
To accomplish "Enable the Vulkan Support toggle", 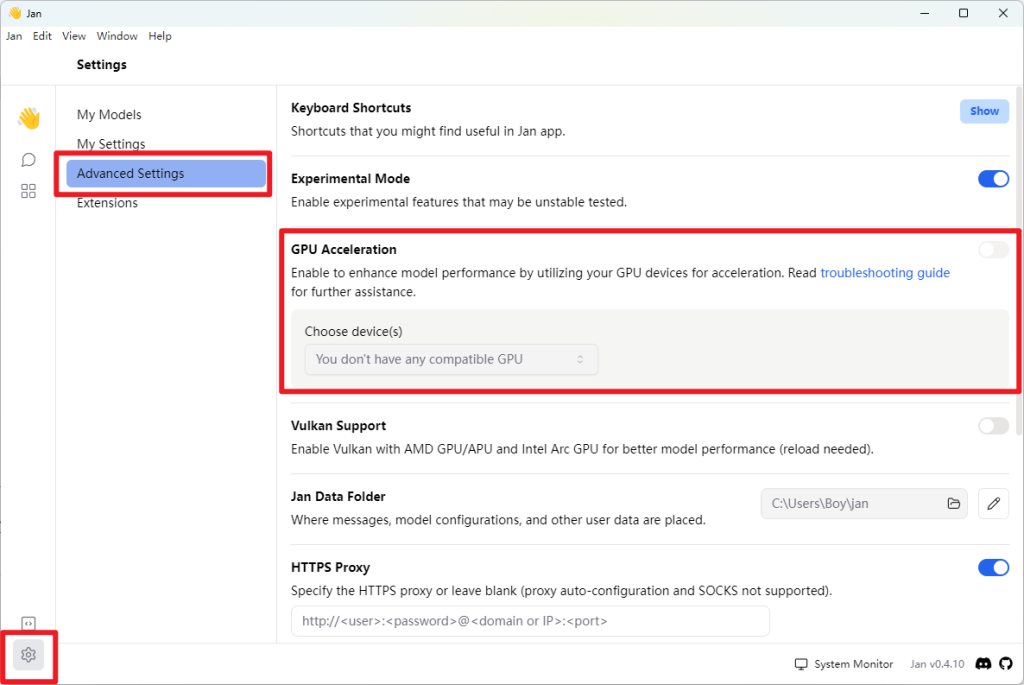I will click(x=993, y=426).
